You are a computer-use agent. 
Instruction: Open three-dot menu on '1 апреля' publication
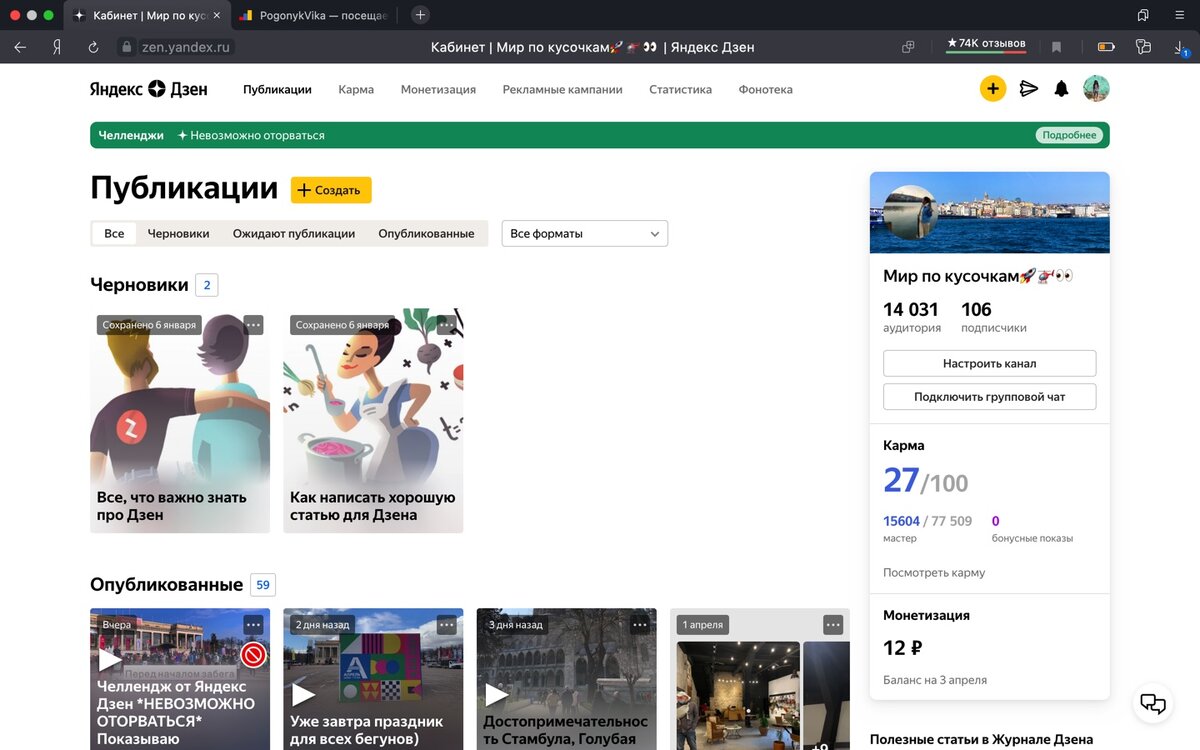coord(833,625)
